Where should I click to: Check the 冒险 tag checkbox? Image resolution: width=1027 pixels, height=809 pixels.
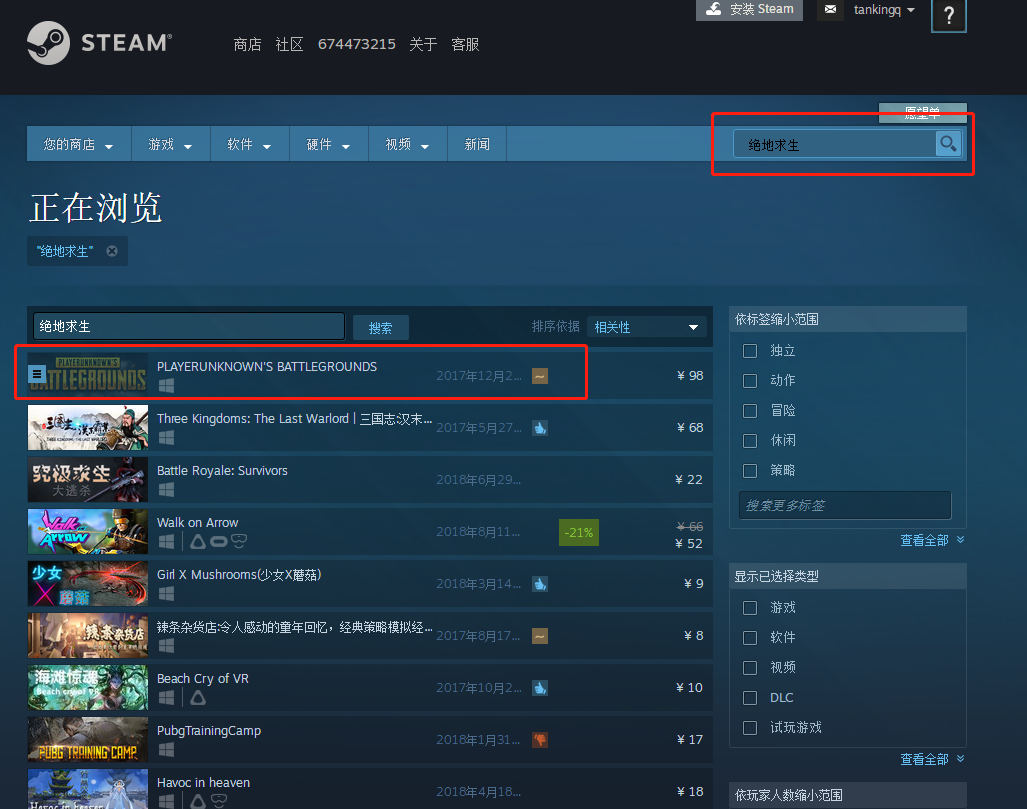pos(750,411)
